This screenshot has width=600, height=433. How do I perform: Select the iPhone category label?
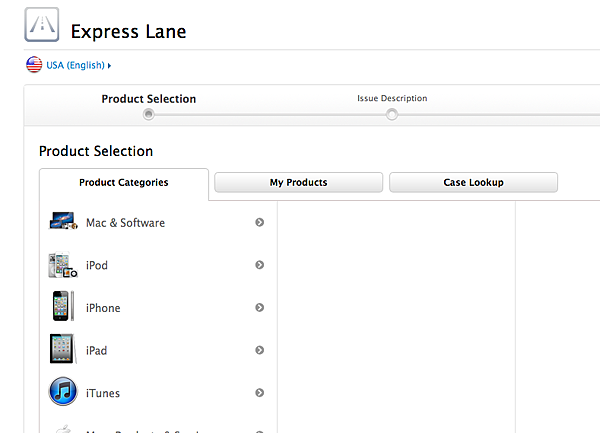click(x=103, y=308)
